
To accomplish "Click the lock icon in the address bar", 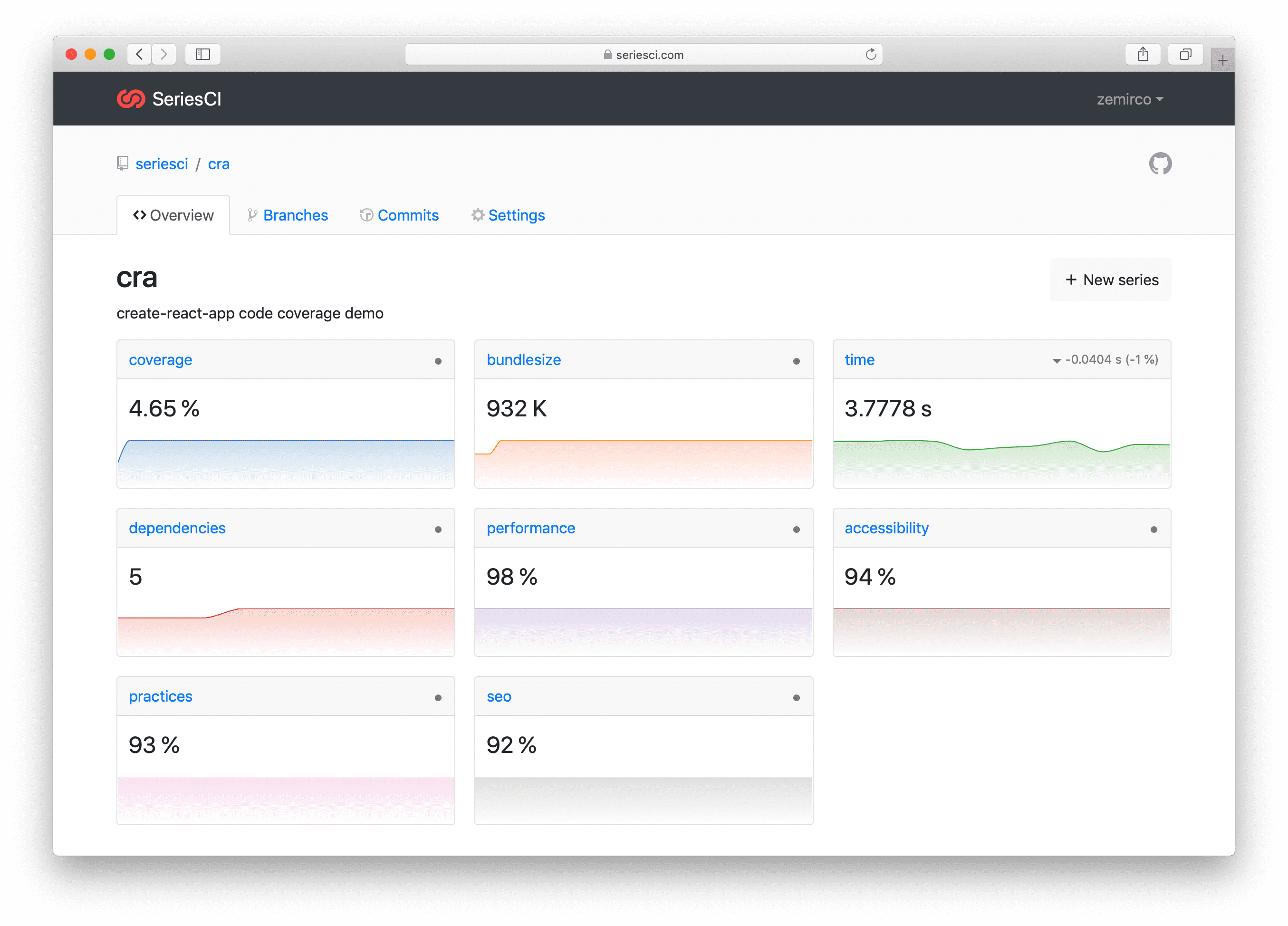I will [608, 55].
